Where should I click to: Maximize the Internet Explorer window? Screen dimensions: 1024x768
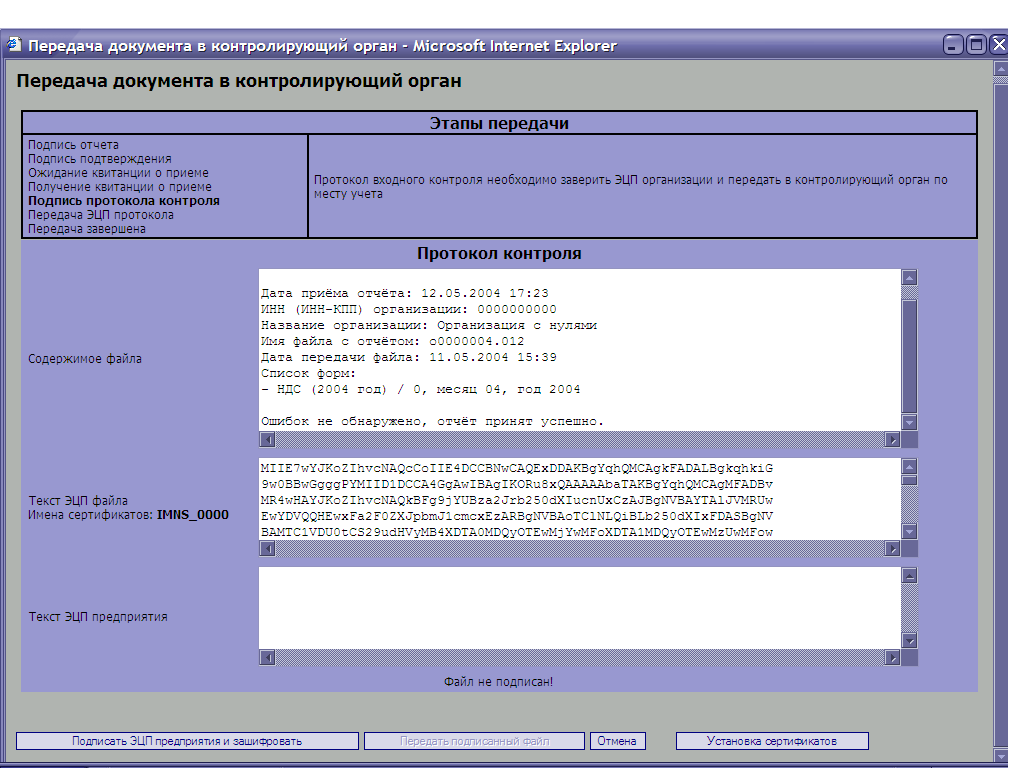pos(975,45)
